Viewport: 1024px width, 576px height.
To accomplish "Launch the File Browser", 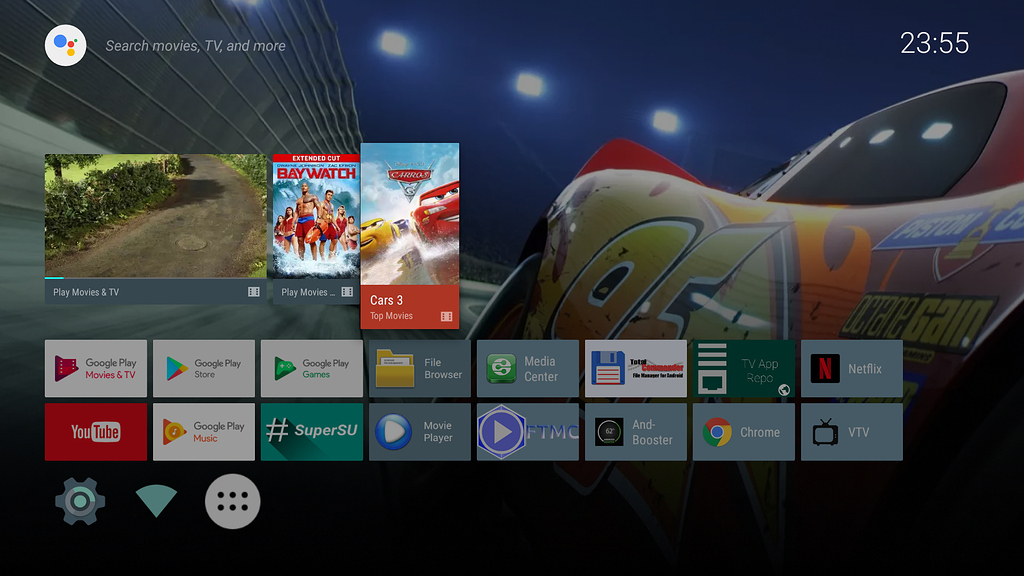I will 419,368.
